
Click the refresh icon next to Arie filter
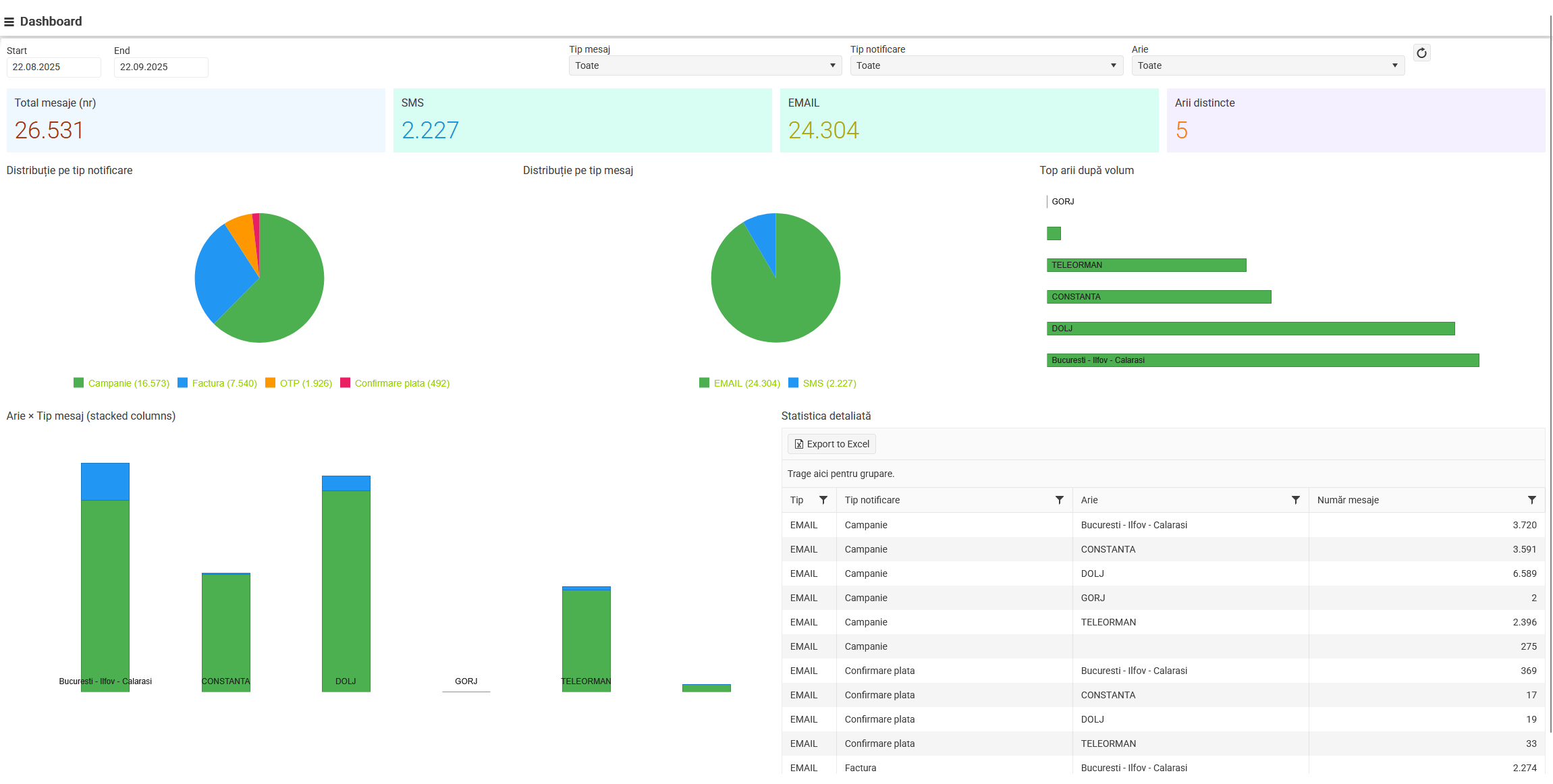click(1421, 53)
